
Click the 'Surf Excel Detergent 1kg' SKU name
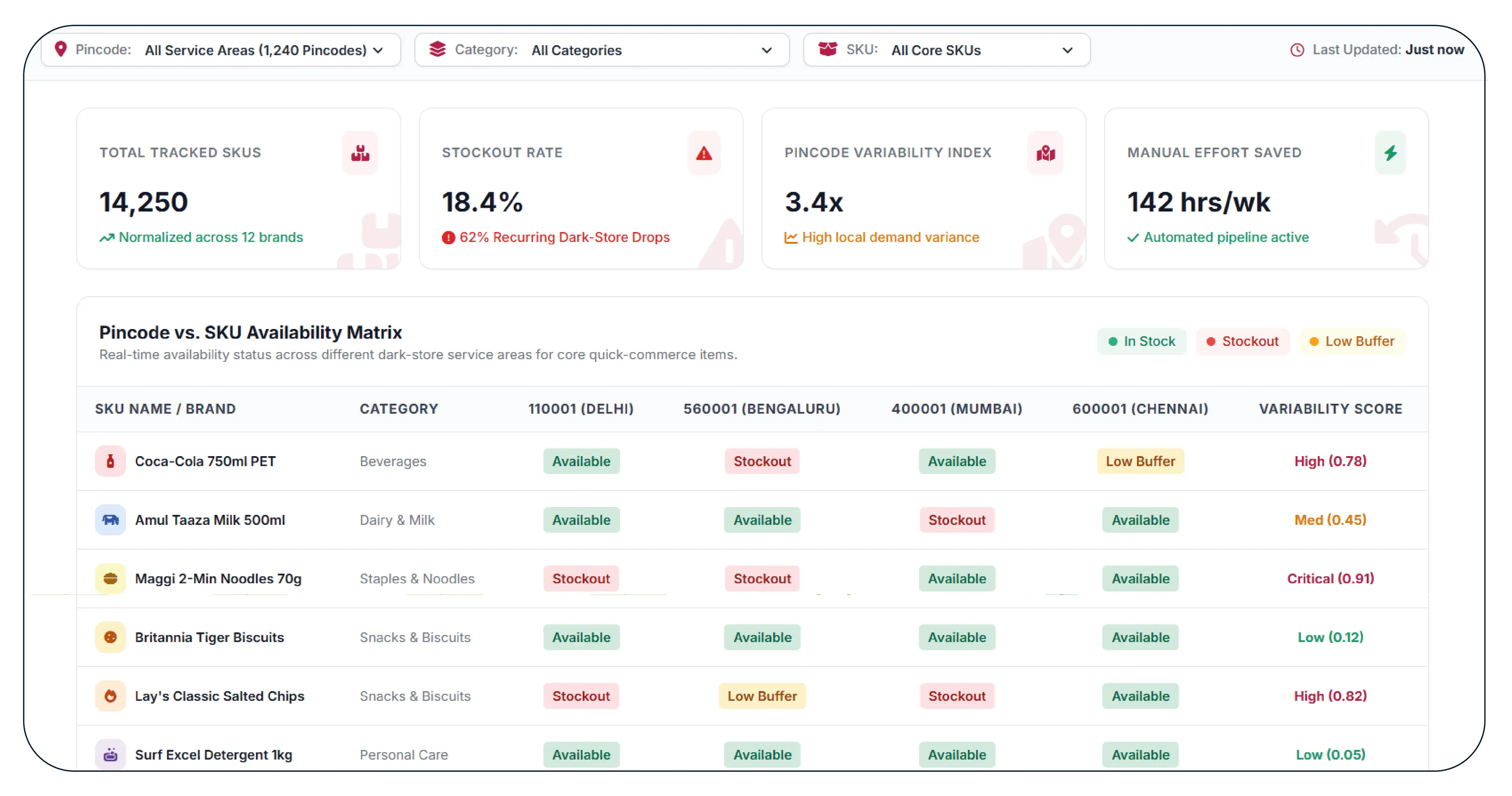pyautogui.click(x=214, y=755)
